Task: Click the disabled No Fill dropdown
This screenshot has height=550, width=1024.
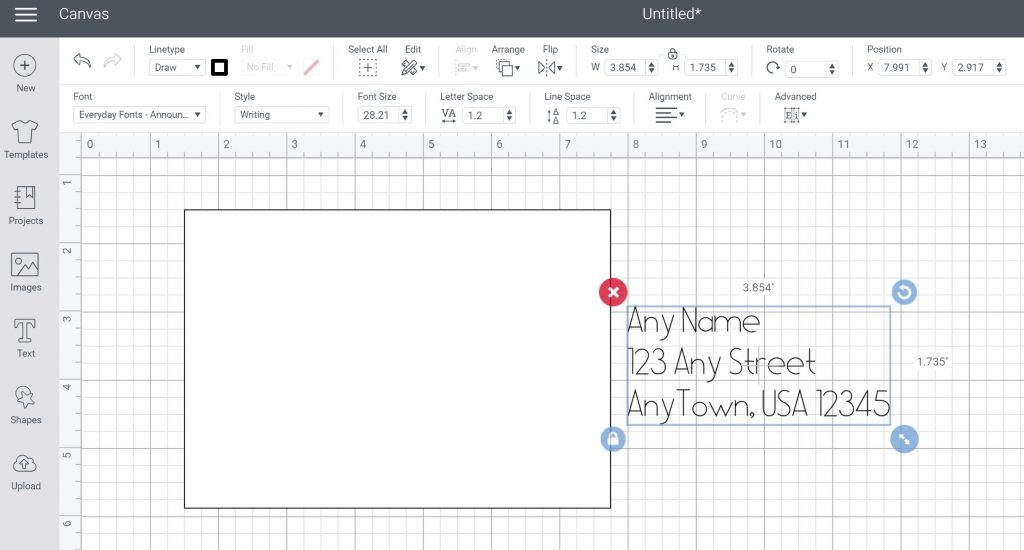Action: point(269,67)
